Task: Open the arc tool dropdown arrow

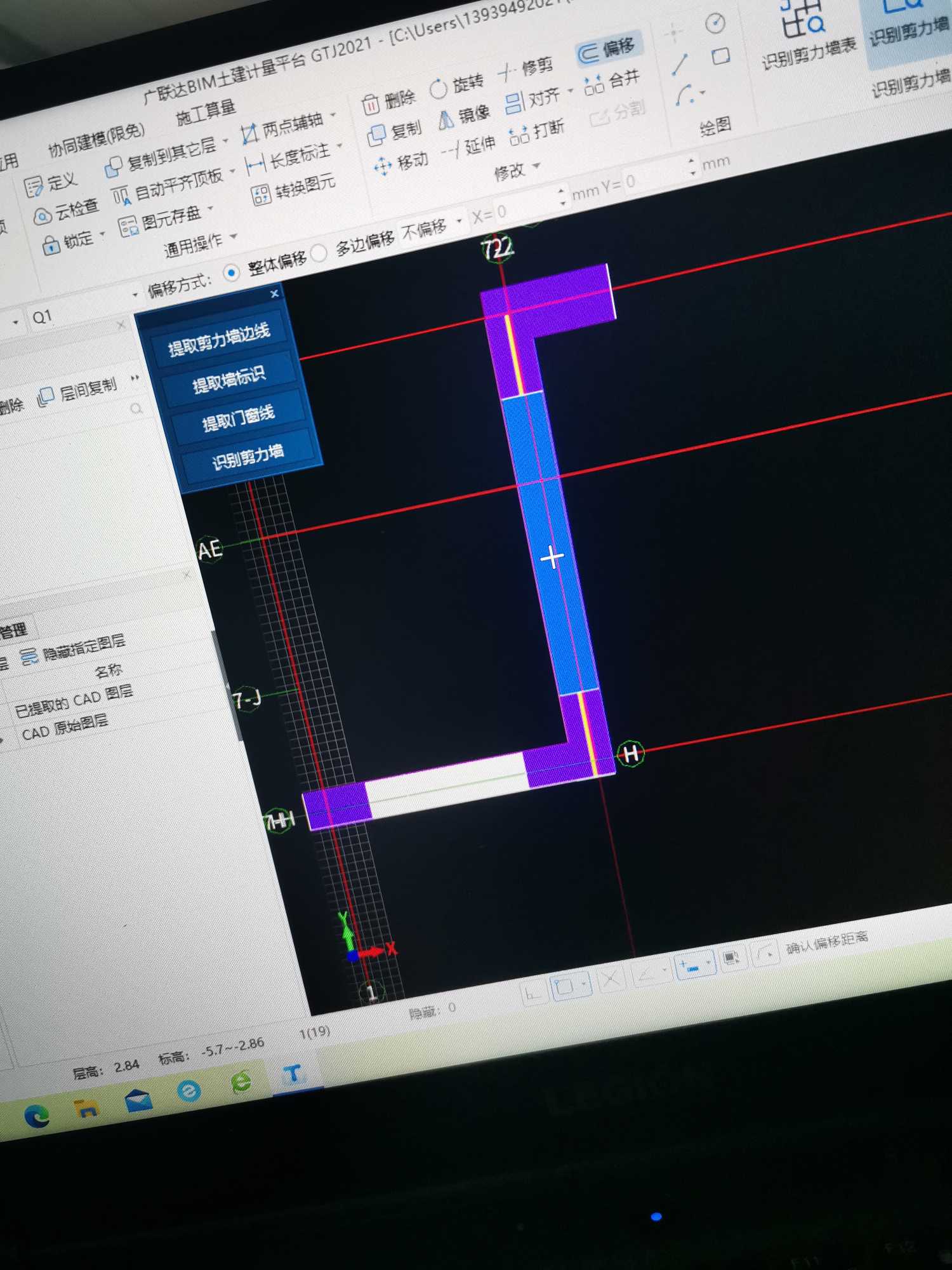Action: pos(703,93)
